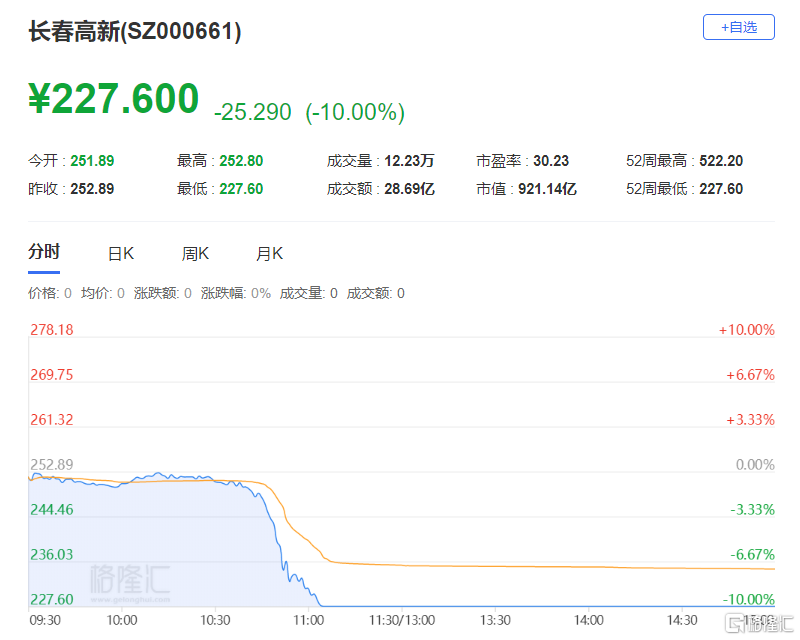Viewport: 800px width, 640px height.
Task: Click the 均价: 0 readout
Action: click(103, 293)
